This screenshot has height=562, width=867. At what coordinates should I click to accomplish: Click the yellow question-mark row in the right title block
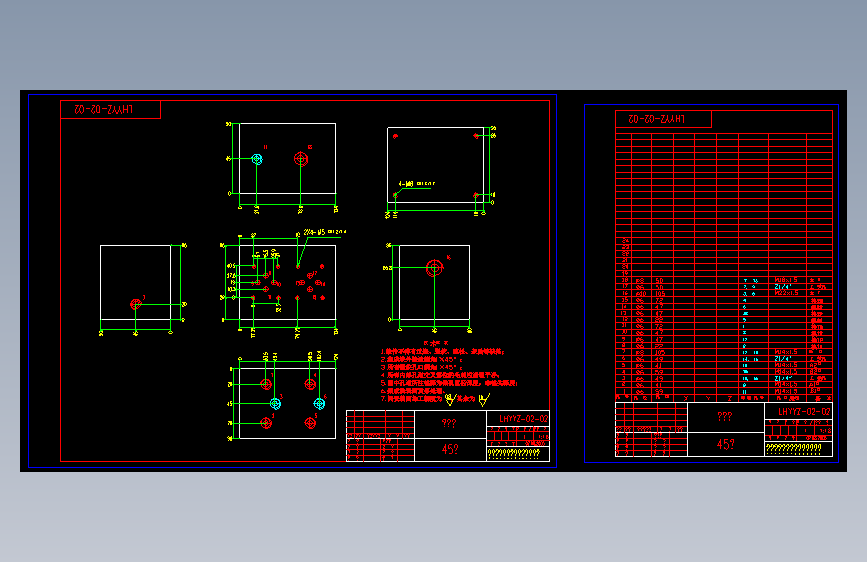tap(793, 448)
